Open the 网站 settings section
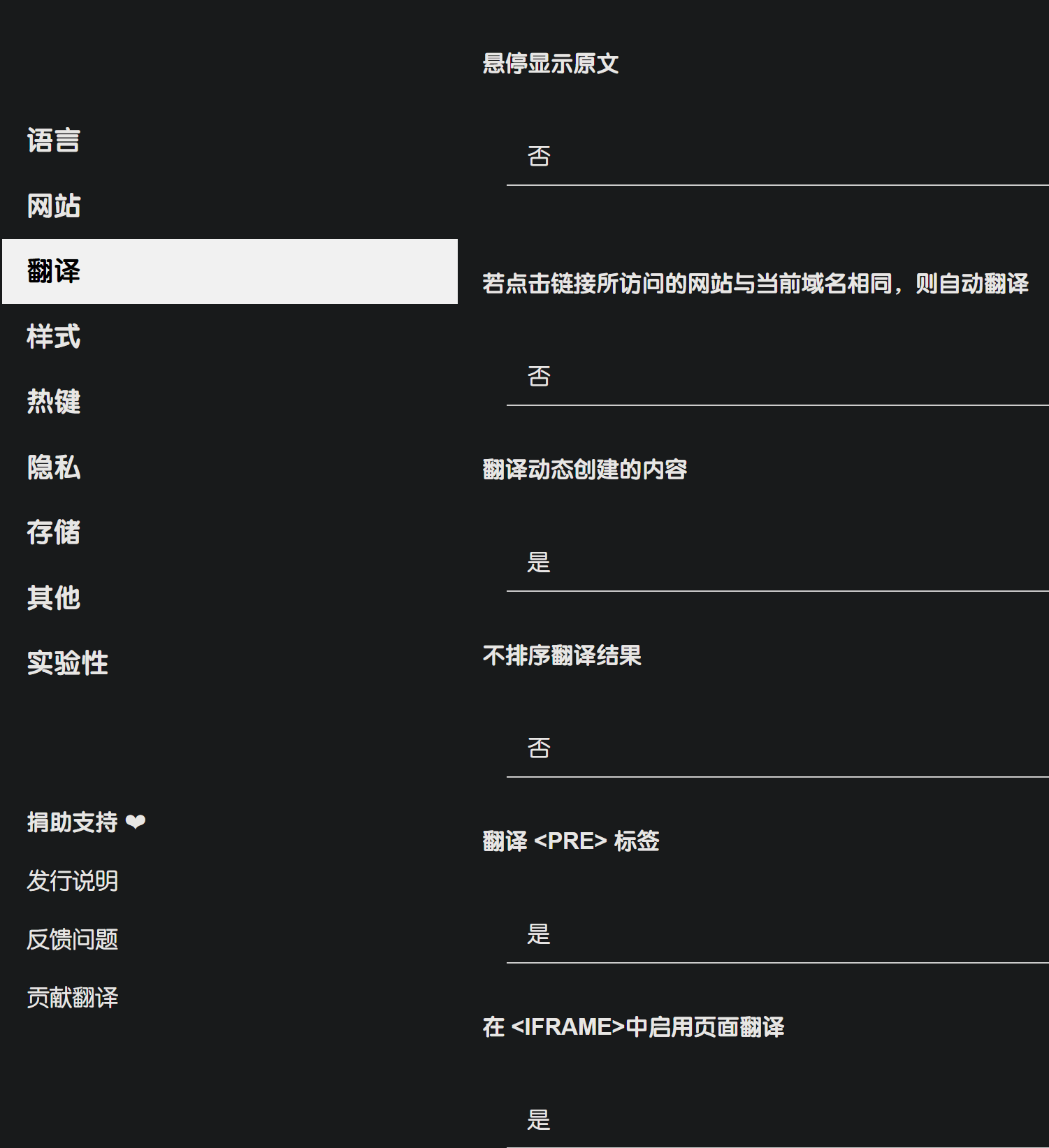1049x1148 pixels. coord(54,206)
